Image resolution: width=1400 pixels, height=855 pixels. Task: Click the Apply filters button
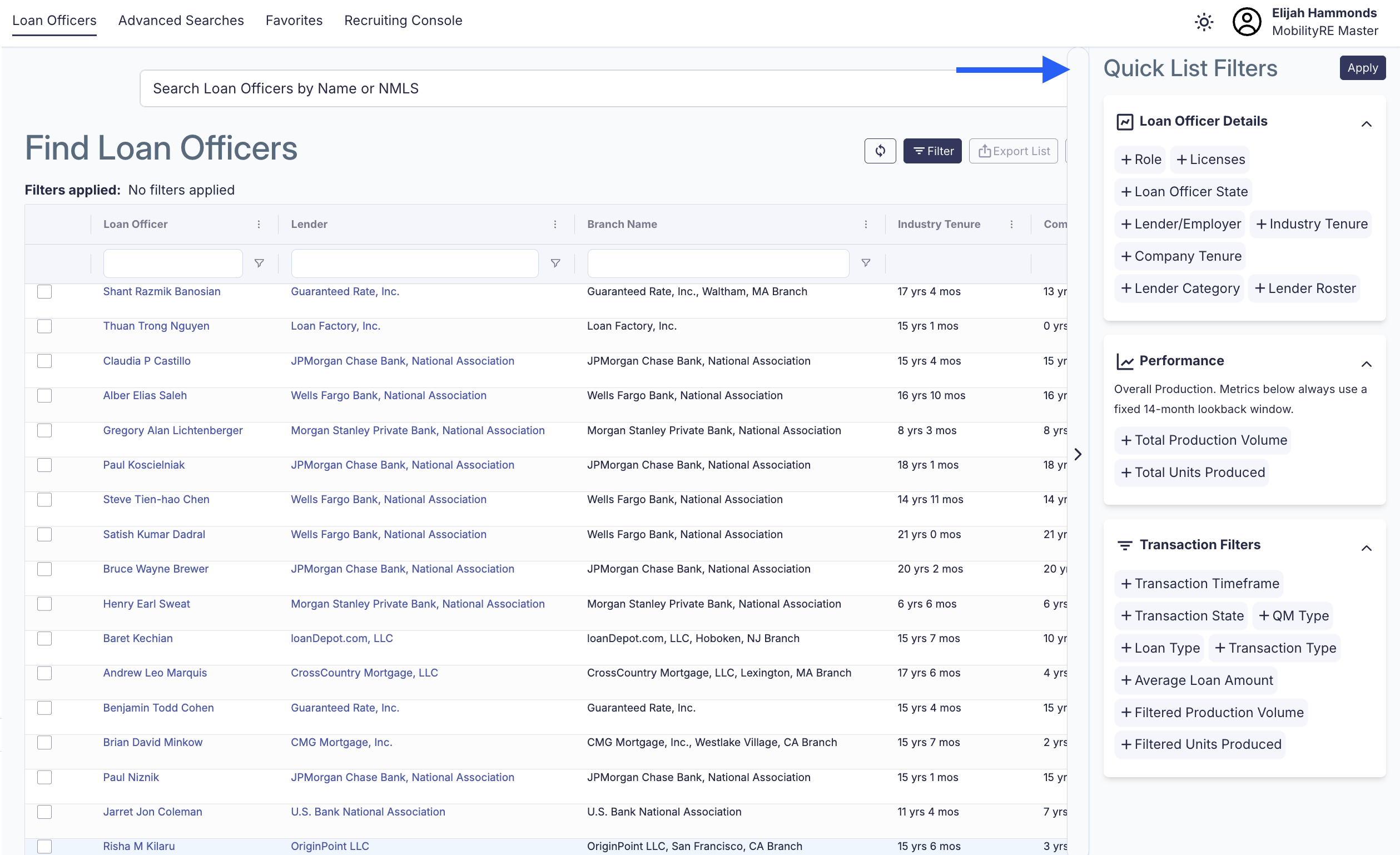pos(1363,68)
